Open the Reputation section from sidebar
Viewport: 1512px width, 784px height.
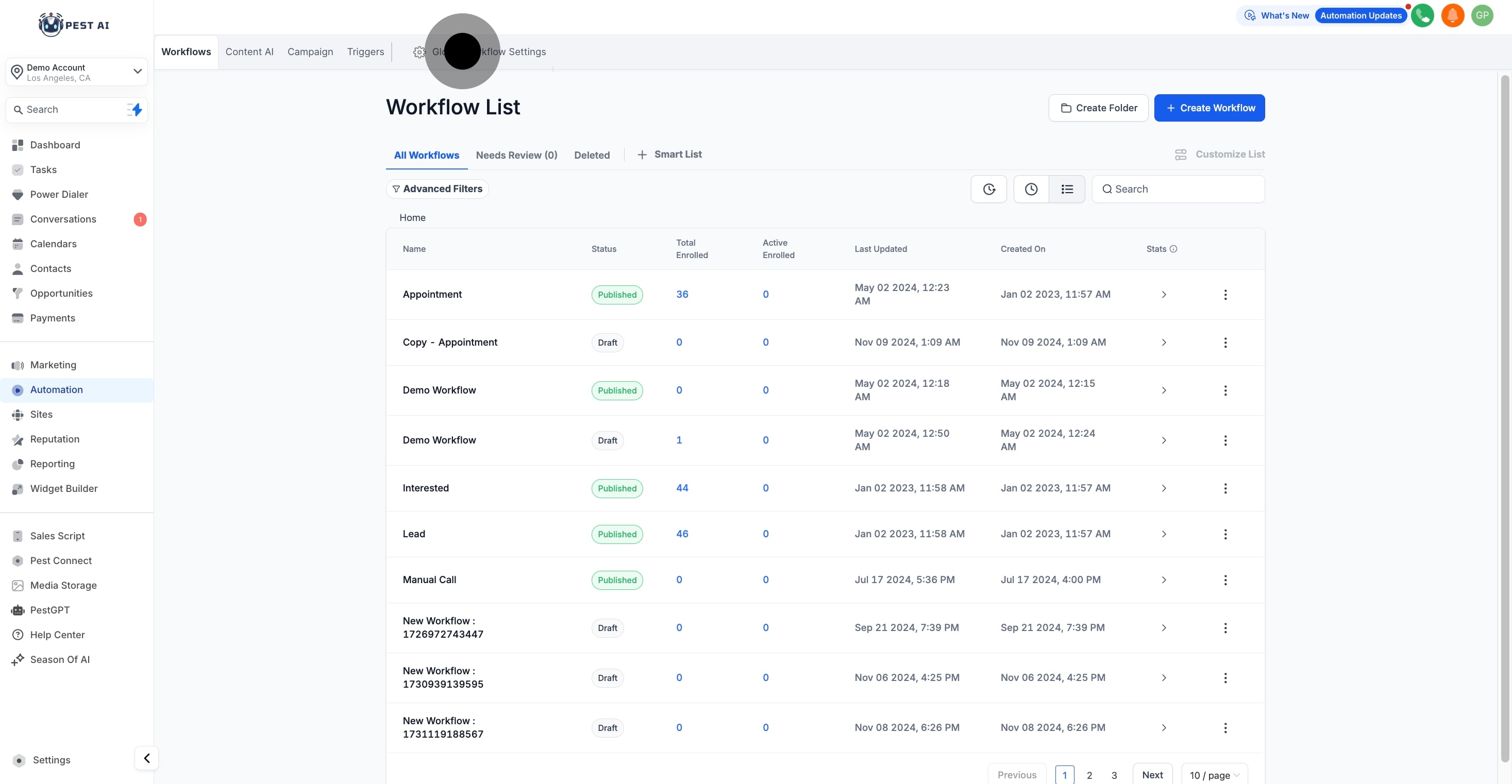55,439
